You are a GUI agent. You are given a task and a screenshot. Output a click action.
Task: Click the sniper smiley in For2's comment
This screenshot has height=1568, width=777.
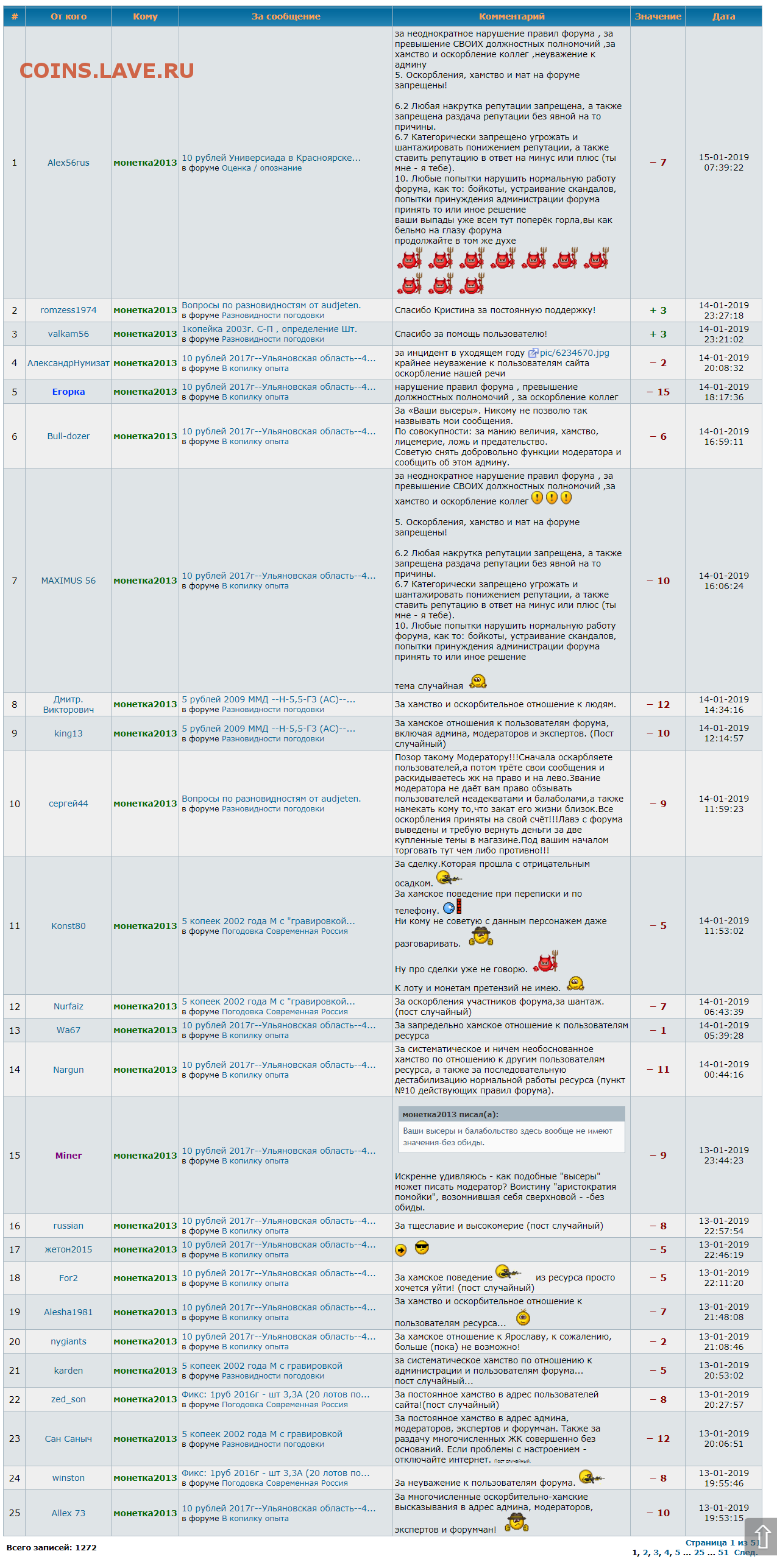pos(508,1272)
